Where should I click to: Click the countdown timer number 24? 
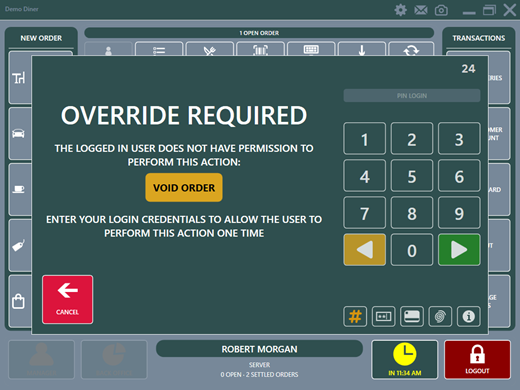(468, 69)
